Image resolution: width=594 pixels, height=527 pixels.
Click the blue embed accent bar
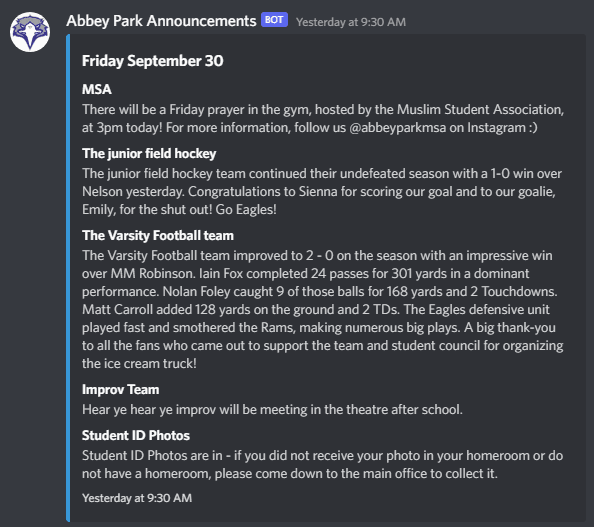(68, 278)
